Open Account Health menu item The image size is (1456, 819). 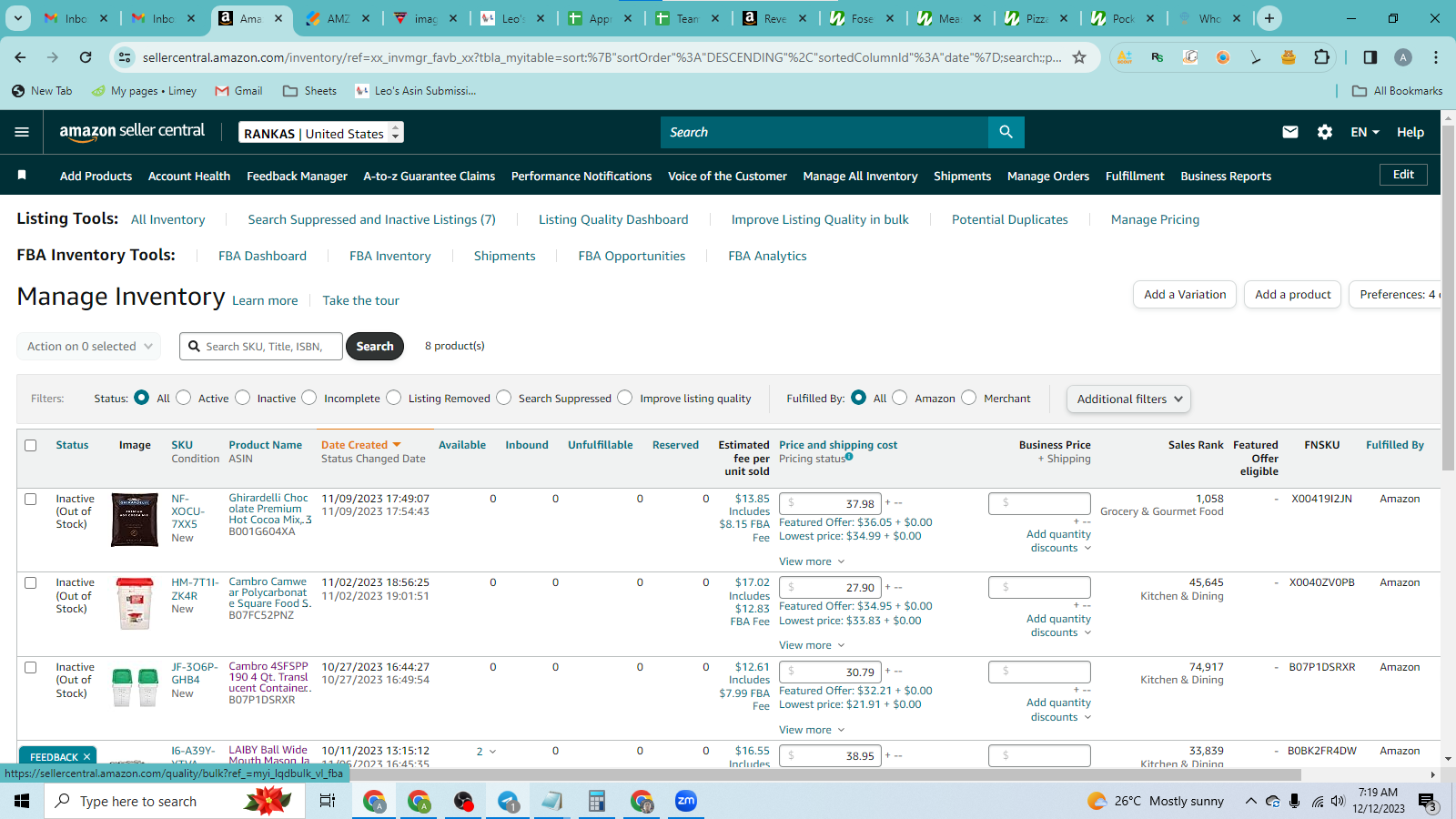(x=189, y=176)
